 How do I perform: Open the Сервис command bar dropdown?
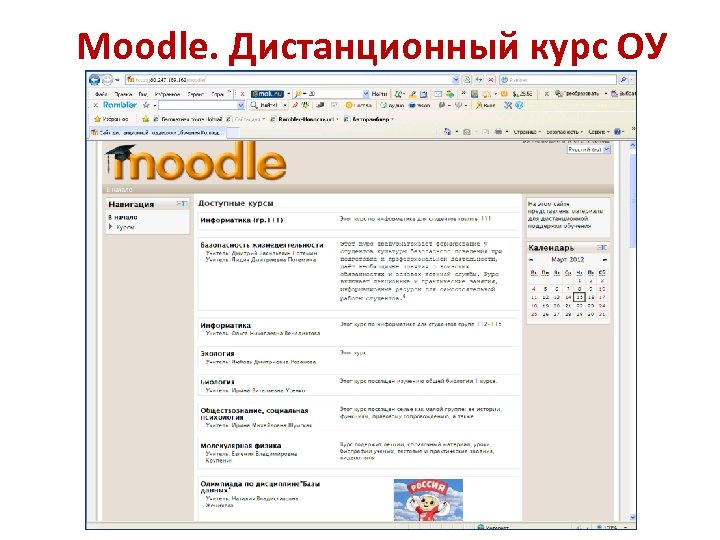coord(599,132)
